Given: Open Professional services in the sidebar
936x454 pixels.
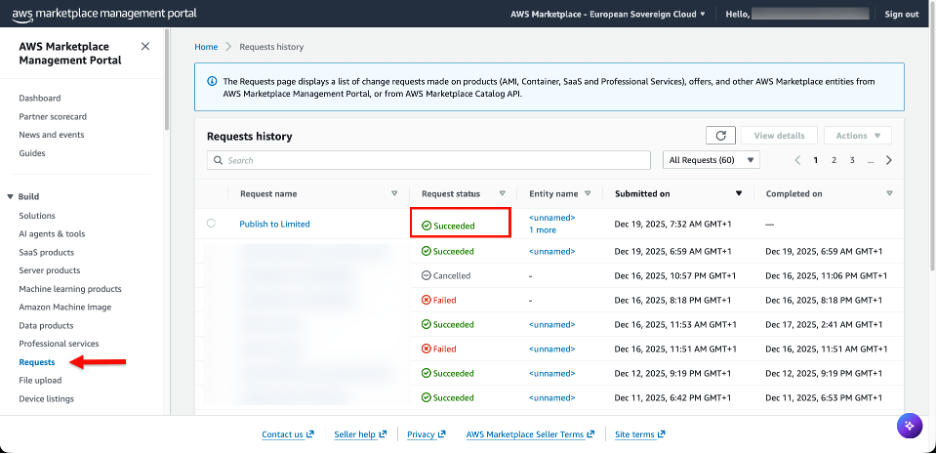Looking at the screenshot, I should pyautogui.click(x=59, y=344).
